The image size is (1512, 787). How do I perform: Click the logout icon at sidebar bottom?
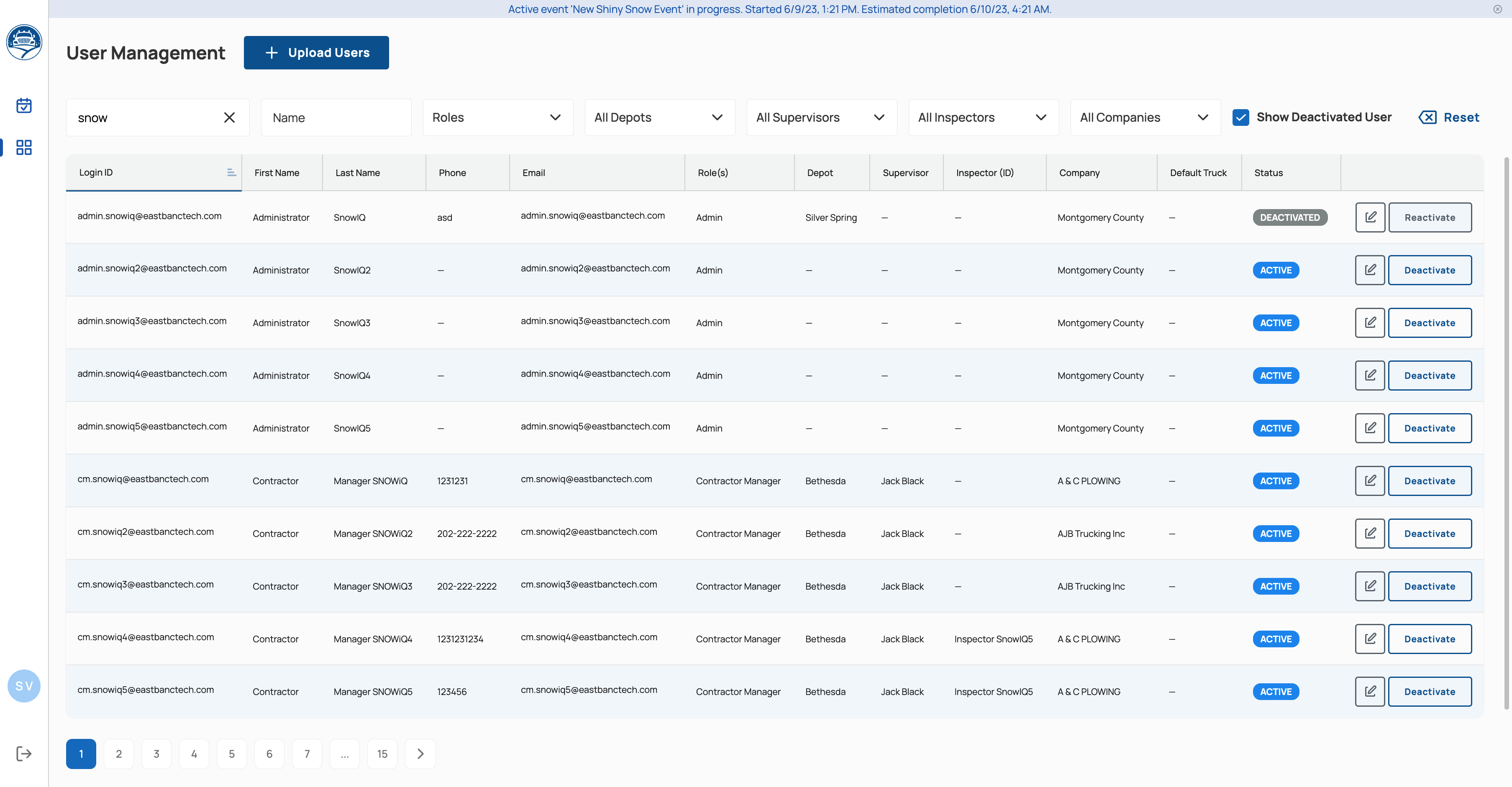coord(23,753)
